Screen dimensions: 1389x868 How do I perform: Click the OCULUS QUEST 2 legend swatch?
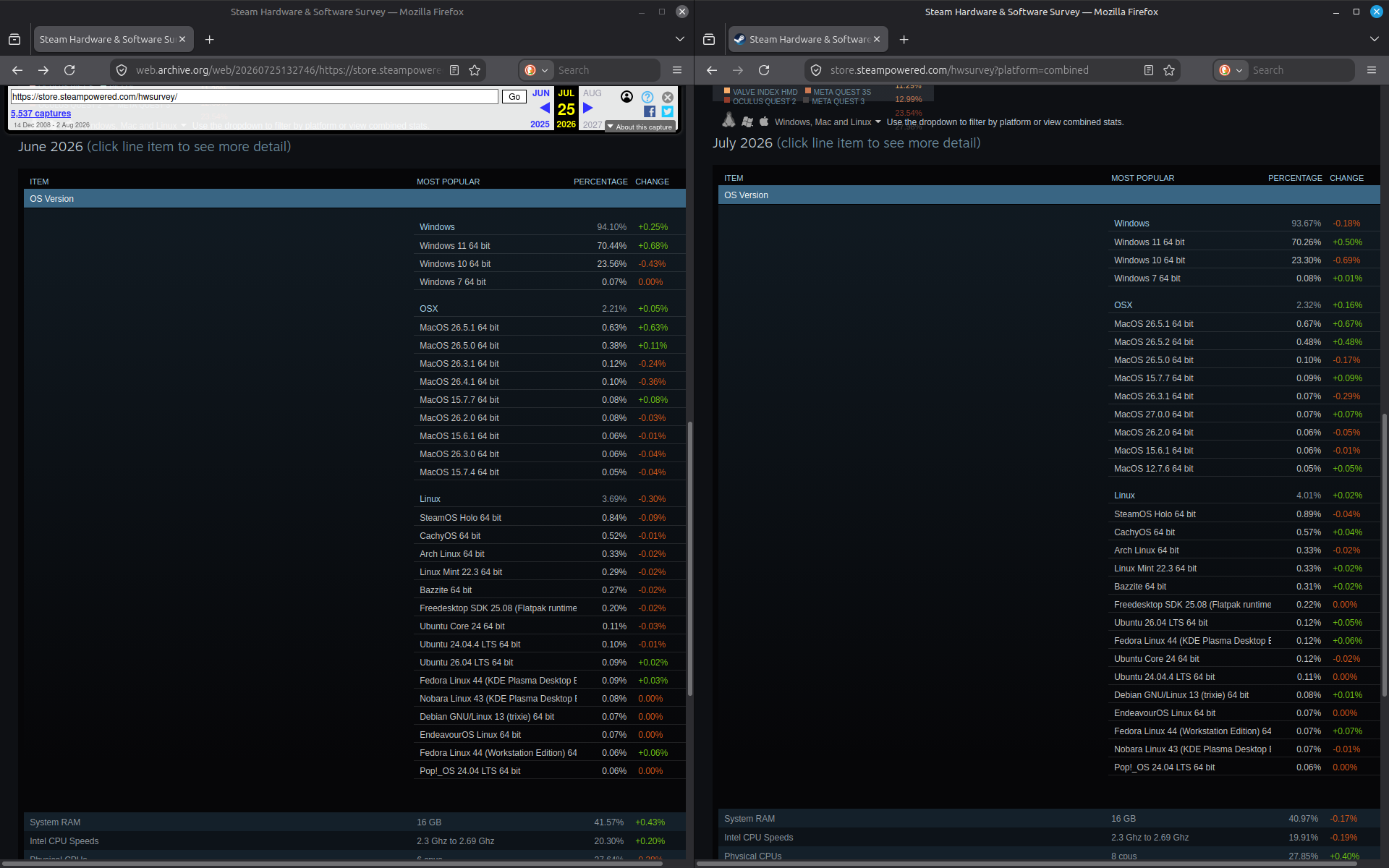coord(727,101)
